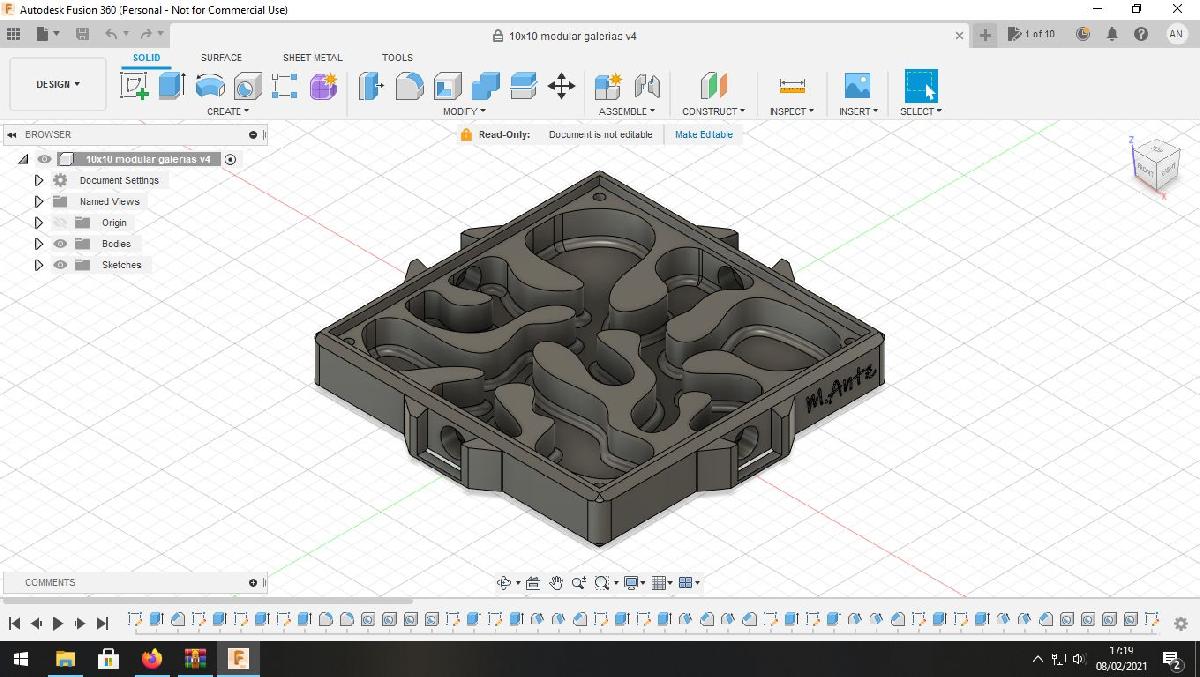Select the Offset Plane construct tool

(x=714, y=86)
